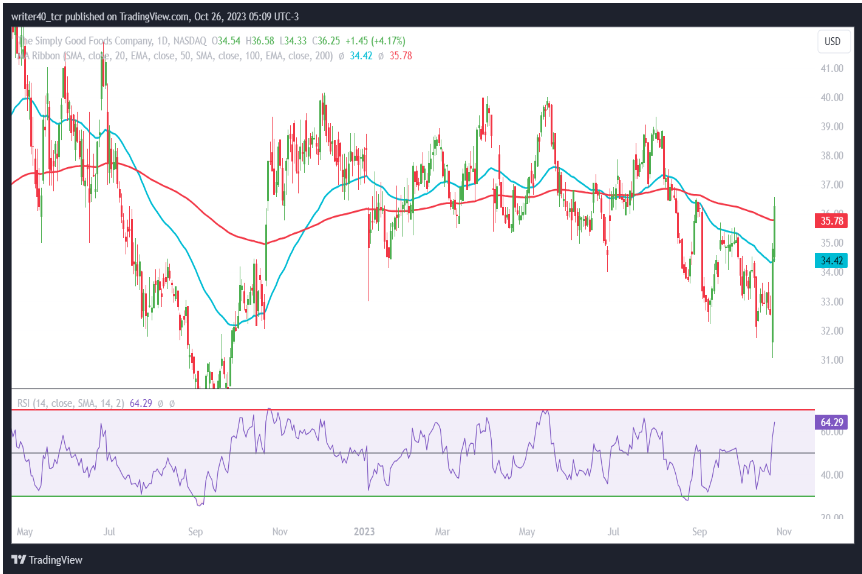862x574 pixels.
Task: Click the blue 34.42 price label
Action: (x=831, y=261)
